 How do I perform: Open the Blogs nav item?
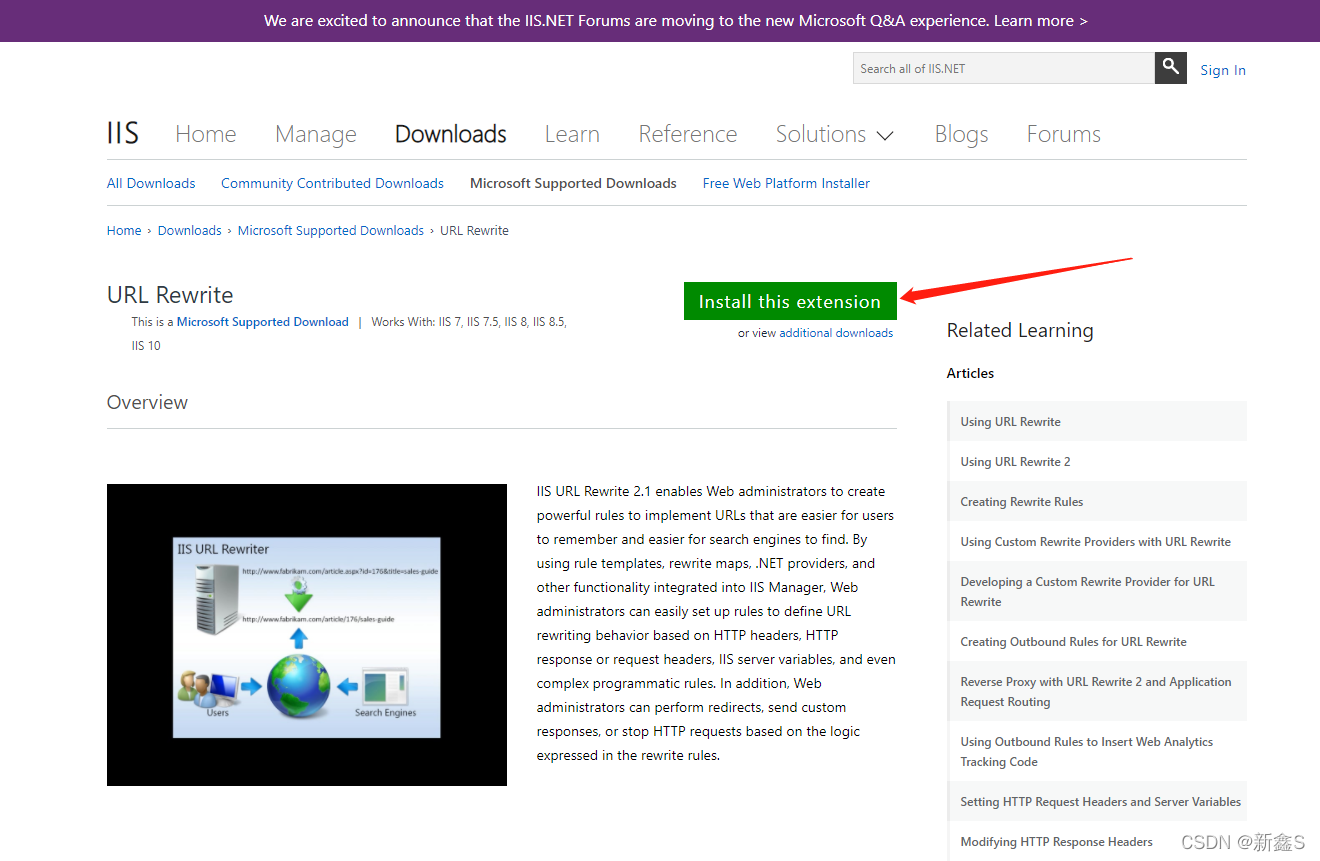pyautogui.click(x=961, y=134)
